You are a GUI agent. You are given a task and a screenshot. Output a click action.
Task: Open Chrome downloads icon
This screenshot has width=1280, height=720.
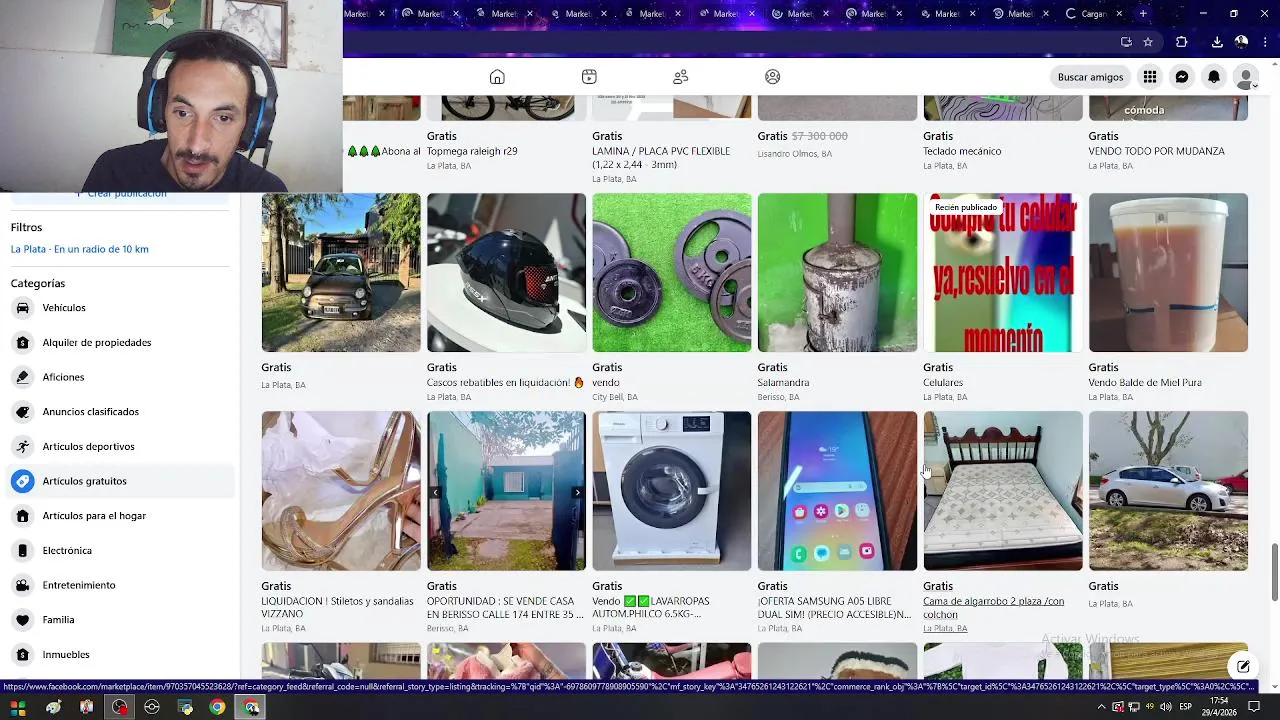click(1217, 42)
